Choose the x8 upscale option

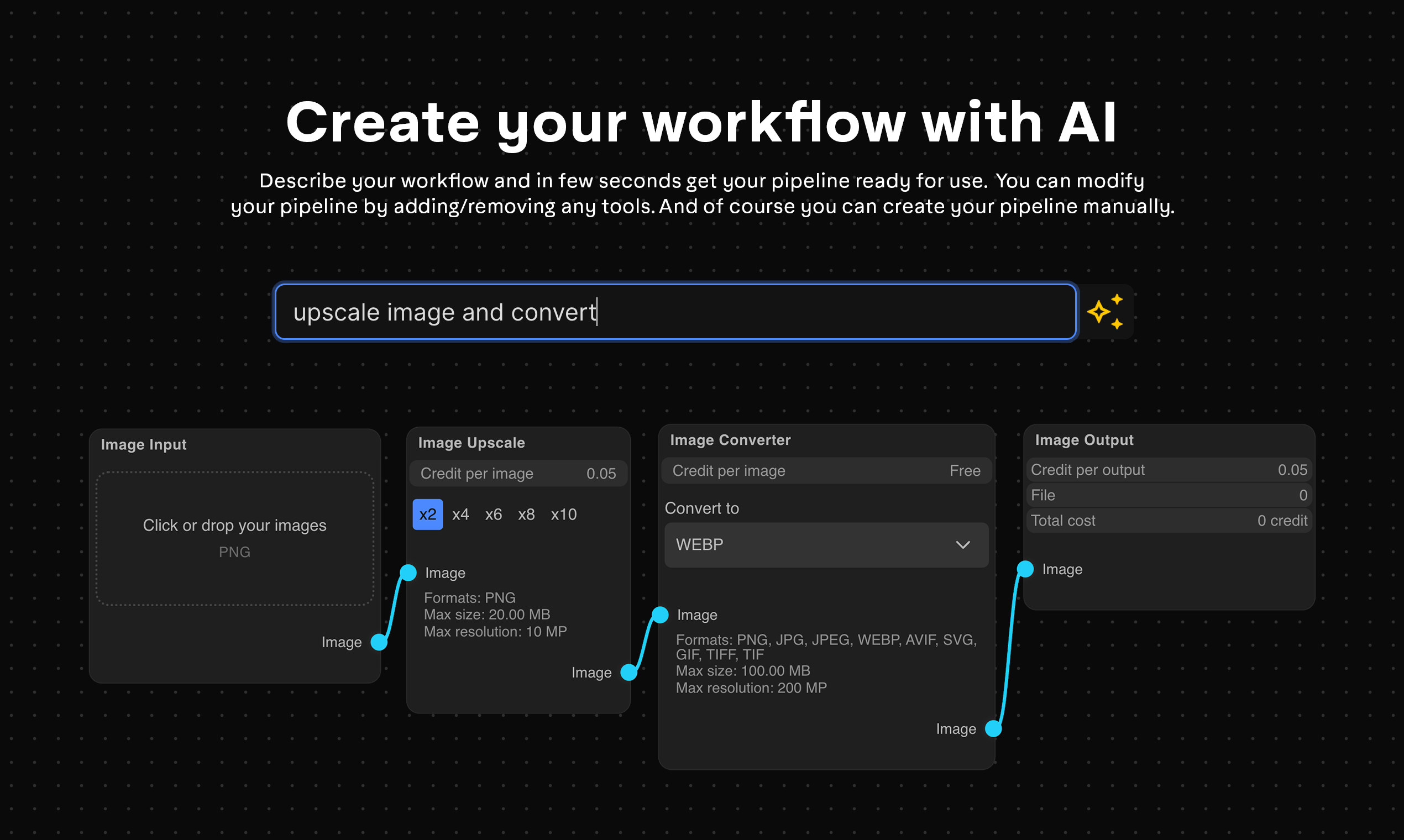click(x=526, y=514)
